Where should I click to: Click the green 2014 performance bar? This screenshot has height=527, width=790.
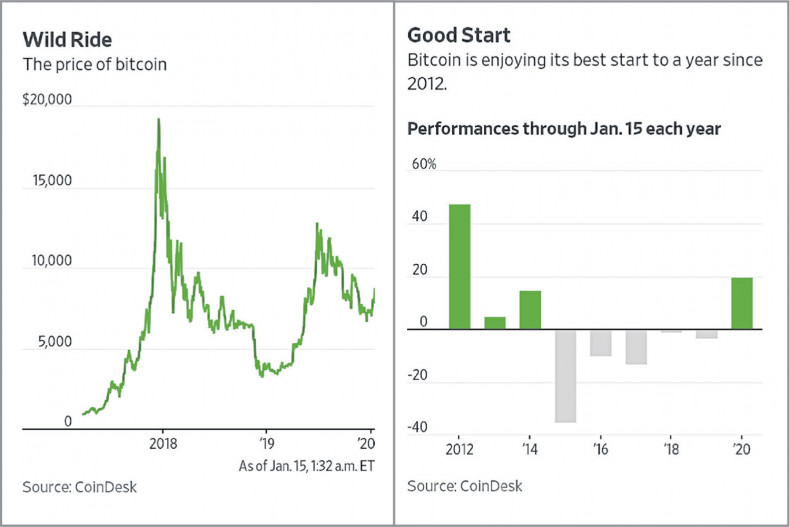[x=530, y=309]
